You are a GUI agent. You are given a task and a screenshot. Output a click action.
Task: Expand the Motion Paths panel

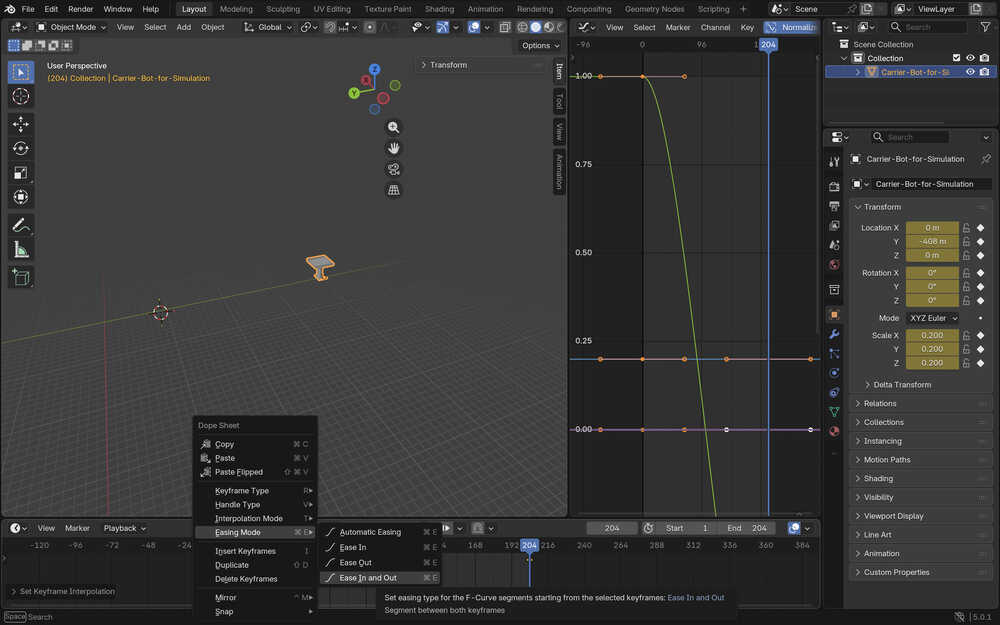coord(886,460)
